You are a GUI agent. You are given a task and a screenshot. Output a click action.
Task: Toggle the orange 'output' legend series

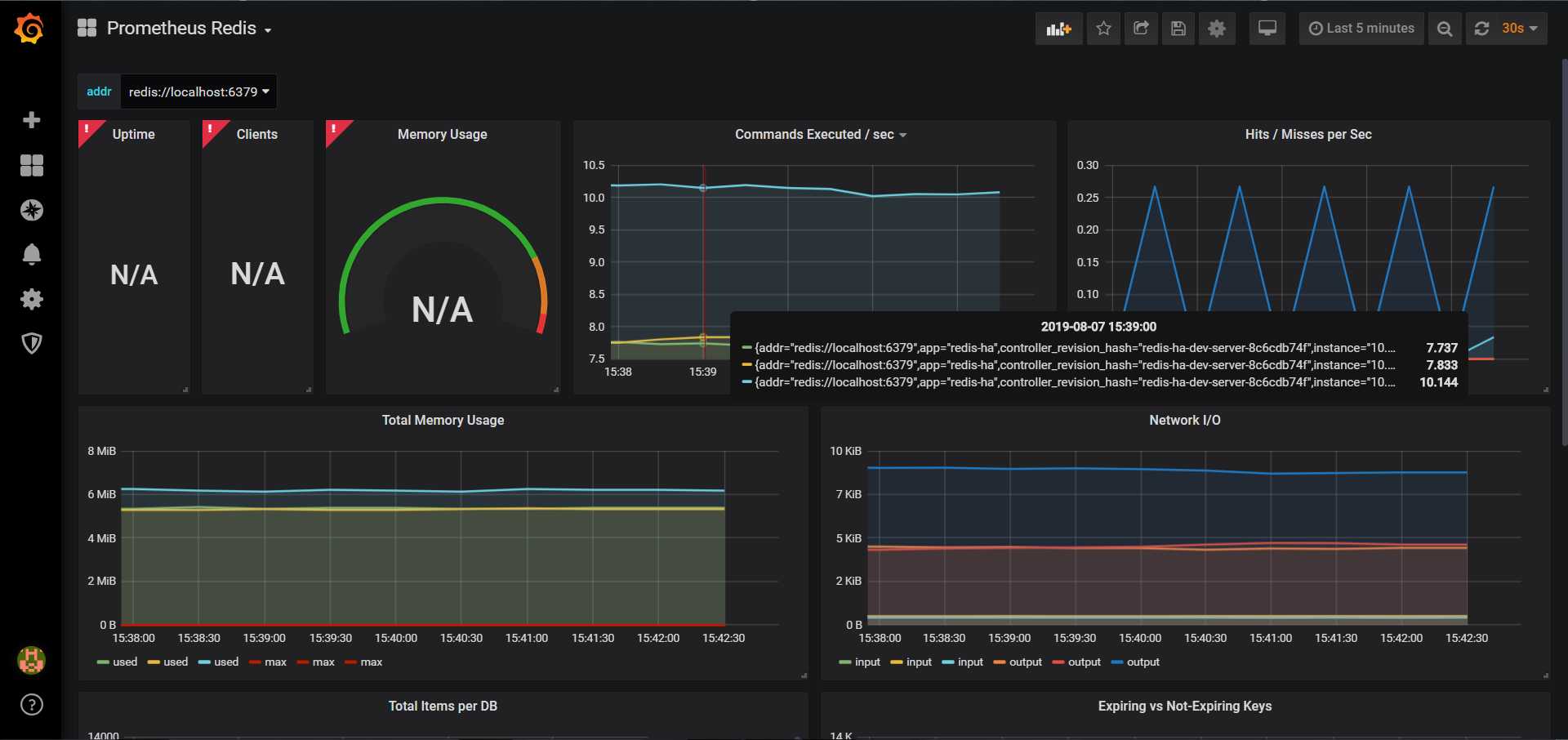point(1026,662)
